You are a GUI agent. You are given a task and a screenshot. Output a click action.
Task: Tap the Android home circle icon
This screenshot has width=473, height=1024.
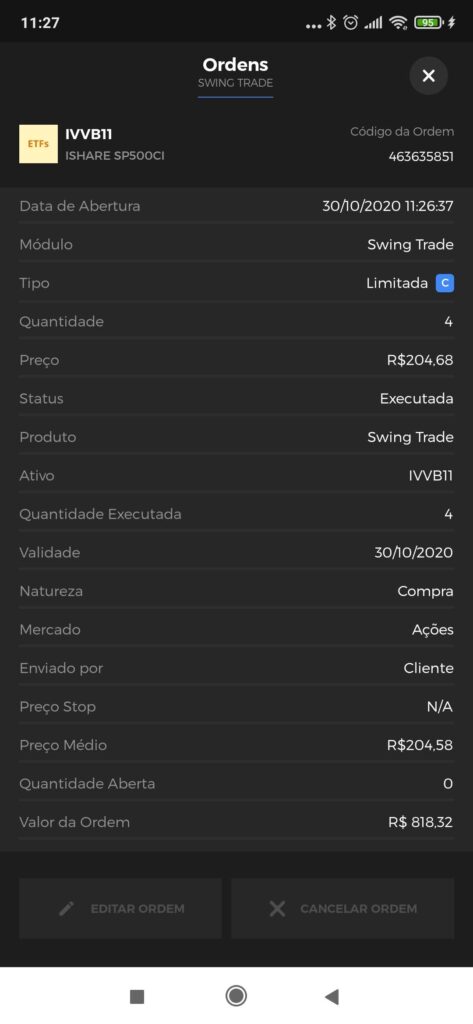tap(236, 996)
